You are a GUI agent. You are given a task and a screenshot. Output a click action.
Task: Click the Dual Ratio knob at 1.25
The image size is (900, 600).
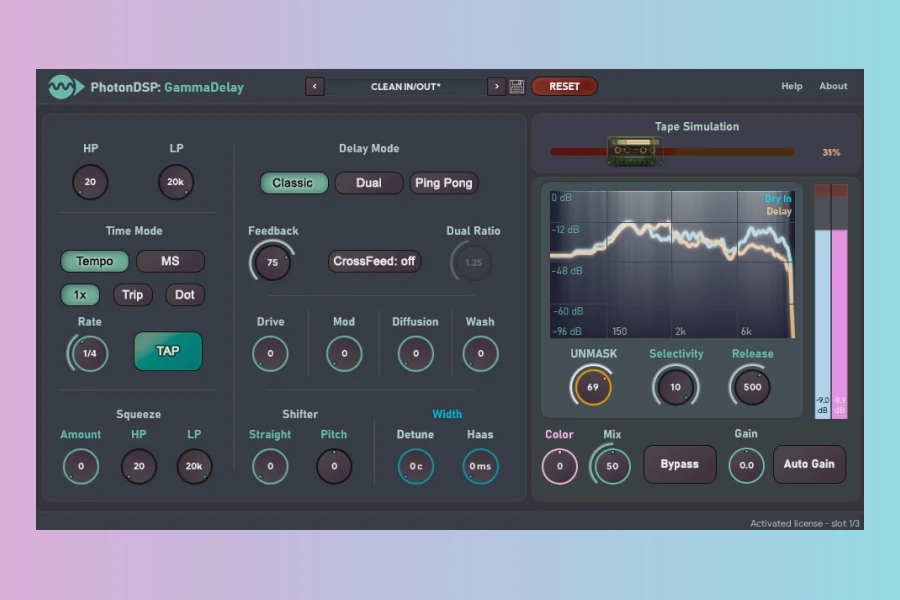click(472, 262)
